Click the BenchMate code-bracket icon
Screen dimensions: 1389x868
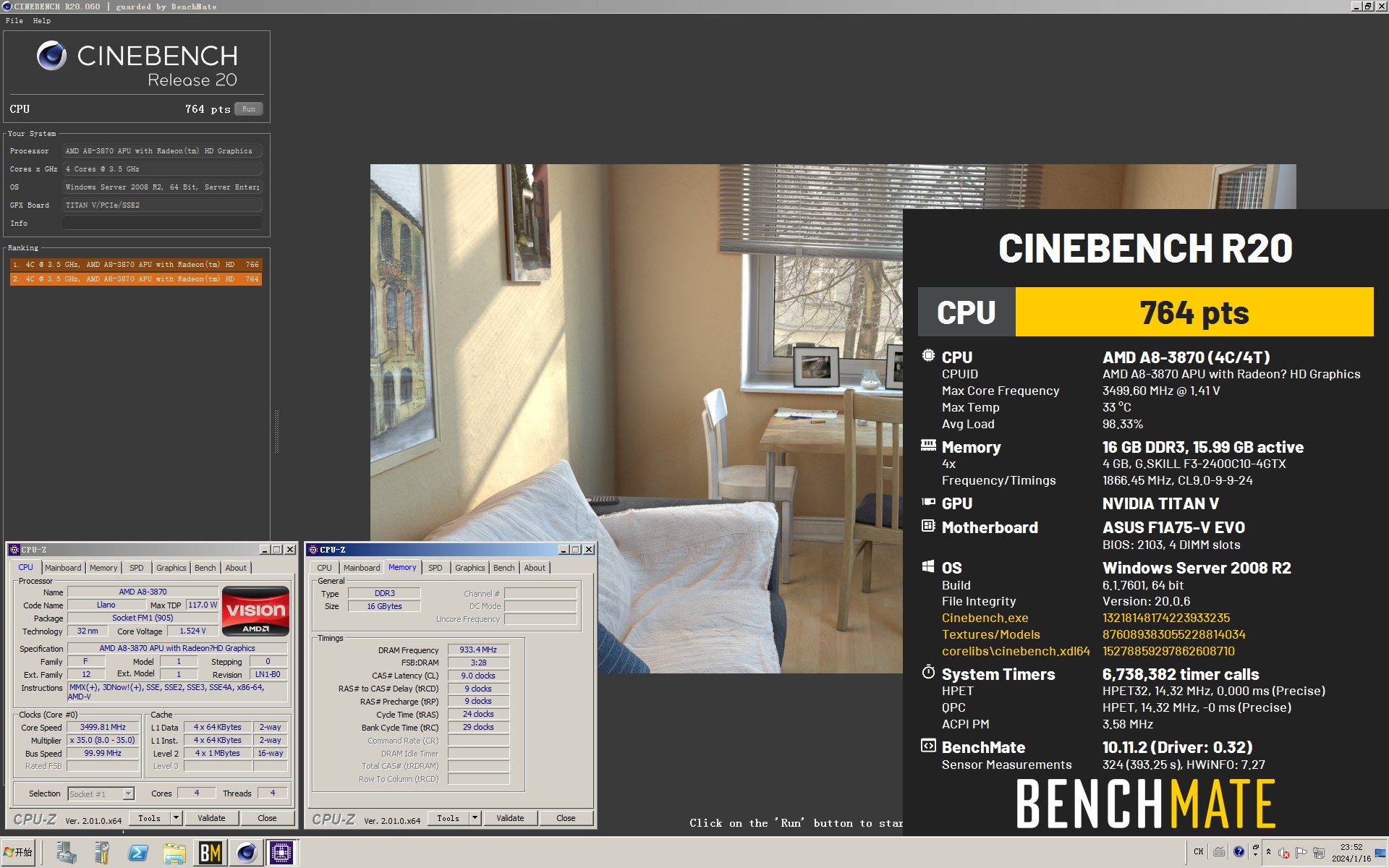tap(928, 746)
